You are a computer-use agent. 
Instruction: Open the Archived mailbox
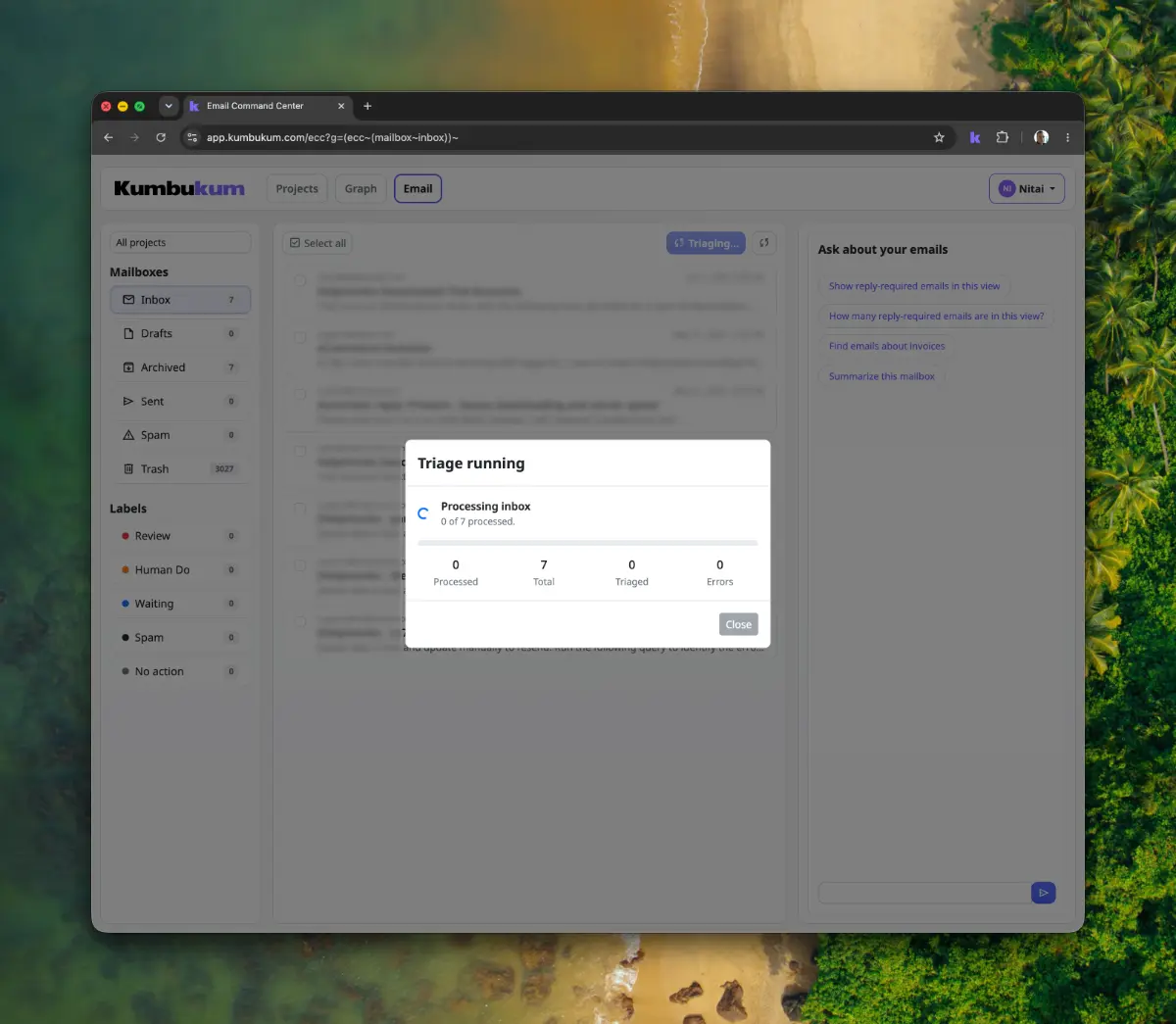pos(180,367)
